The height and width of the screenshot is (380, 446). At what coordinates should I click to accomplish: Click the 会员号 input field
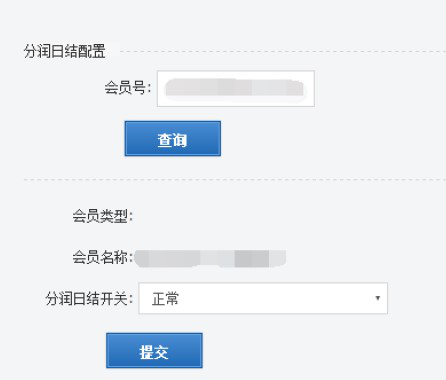coord(236,89)
